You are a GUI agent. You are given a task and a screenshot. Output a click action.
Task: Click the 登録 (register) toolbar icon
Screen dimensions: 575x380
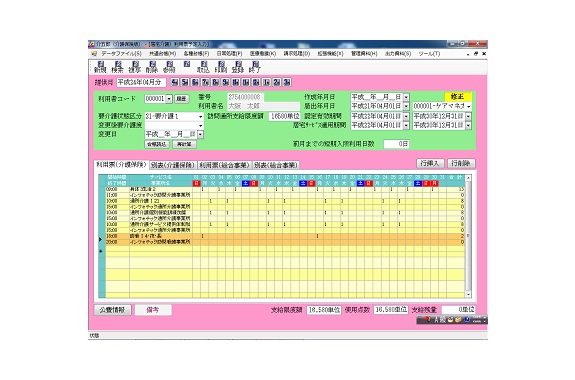(238, 67)
